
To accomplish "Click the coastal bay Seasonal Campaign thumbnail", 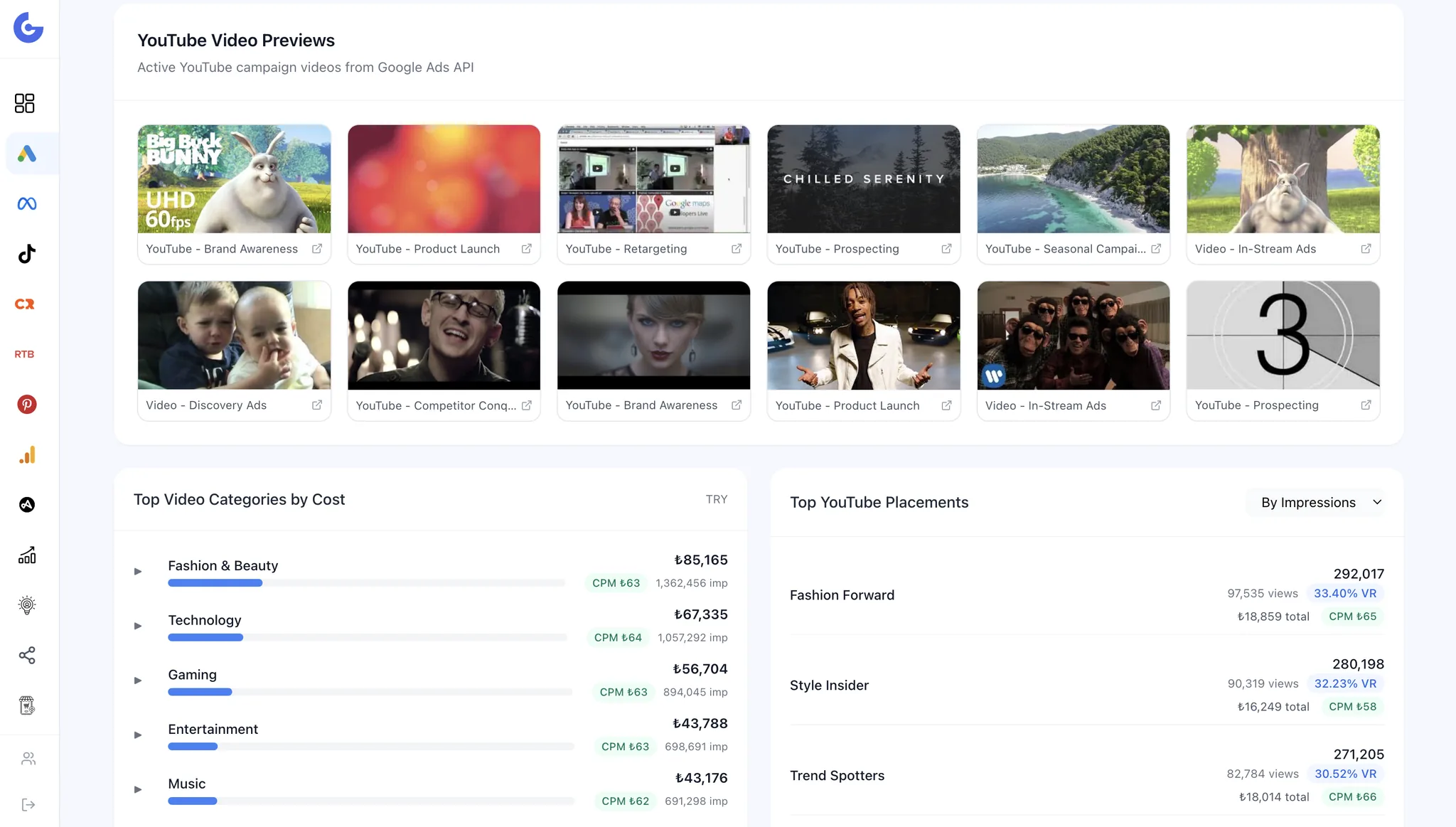I will click(x=1074, y=179).
